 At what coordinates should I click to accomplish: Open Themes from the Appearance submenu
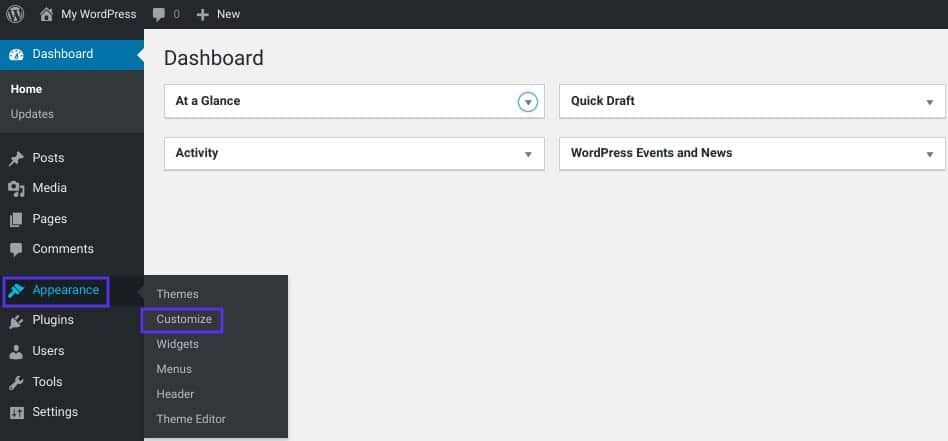[177, 294]
